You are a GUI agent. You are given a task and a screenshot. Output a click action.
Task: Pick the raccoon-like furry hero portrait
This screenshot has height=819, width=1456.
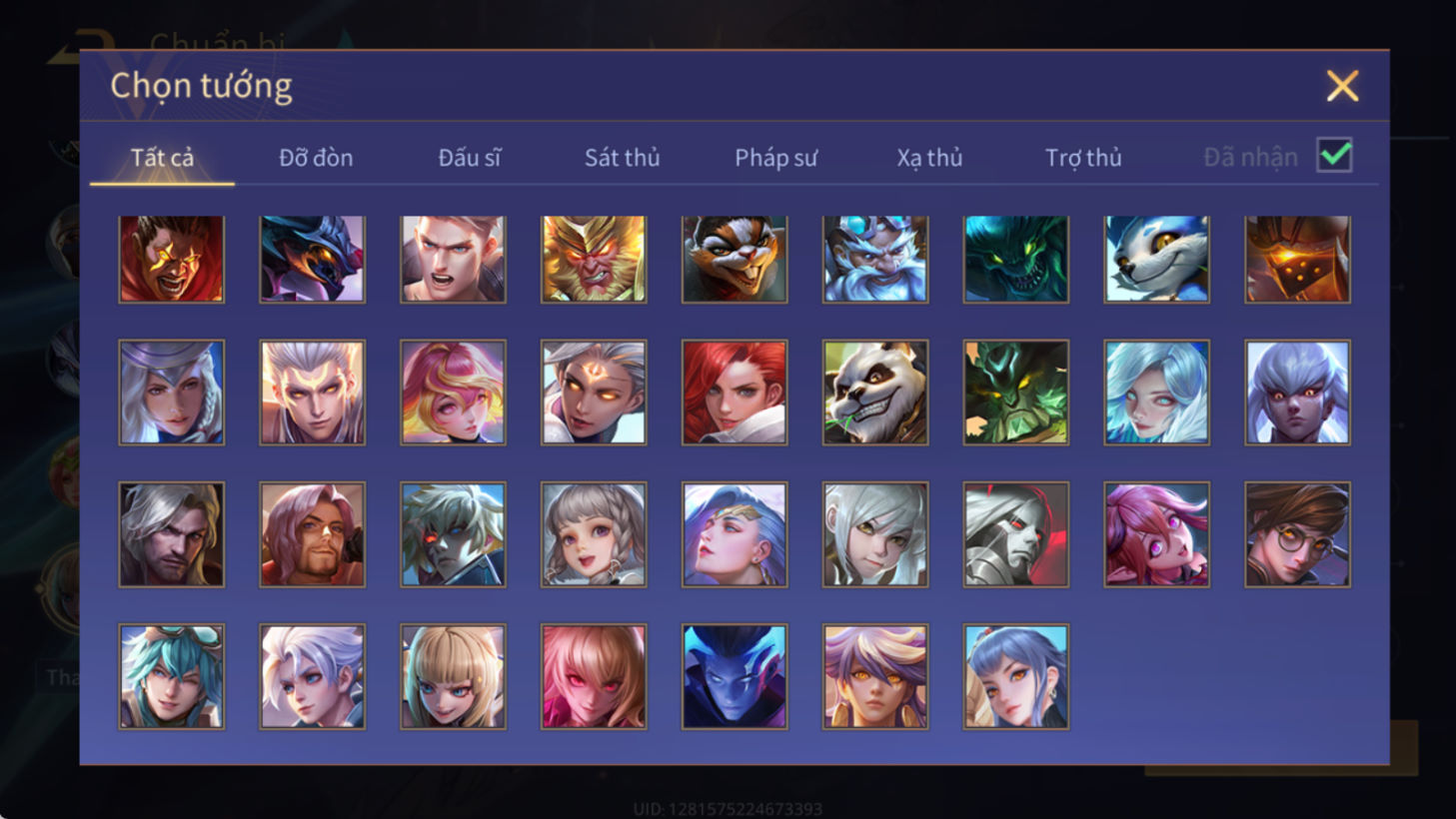(734, 259)
